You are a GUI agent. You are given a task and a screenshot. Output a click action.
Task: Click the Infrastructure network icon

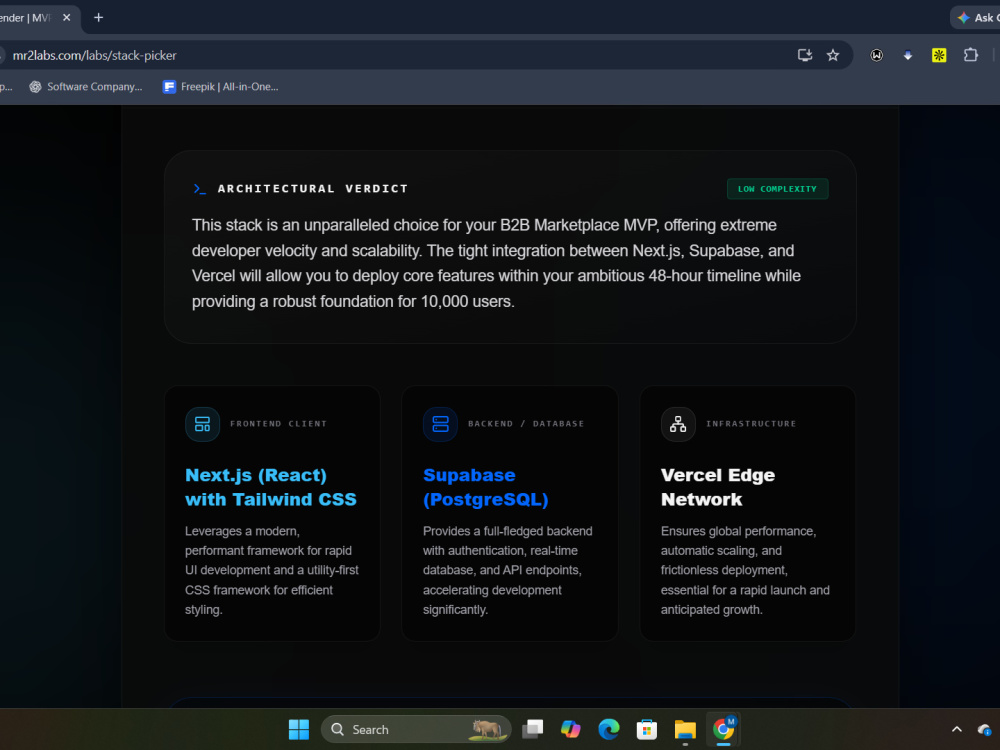pos(678,424)
